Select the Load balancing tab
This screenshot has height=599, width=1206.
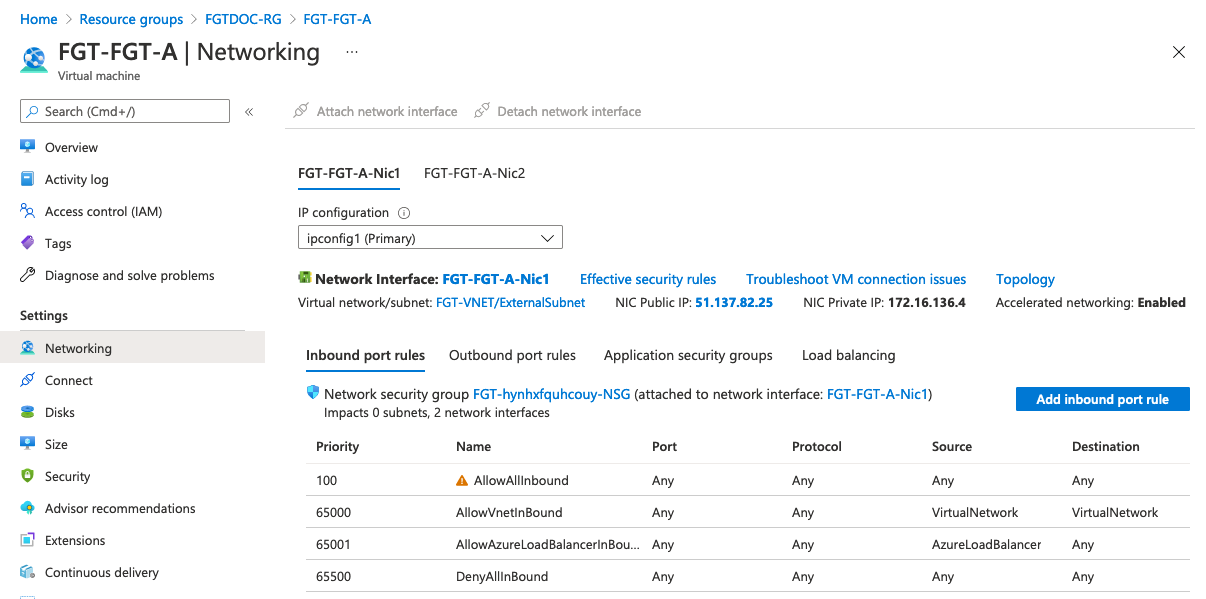[x=848, y=355]
